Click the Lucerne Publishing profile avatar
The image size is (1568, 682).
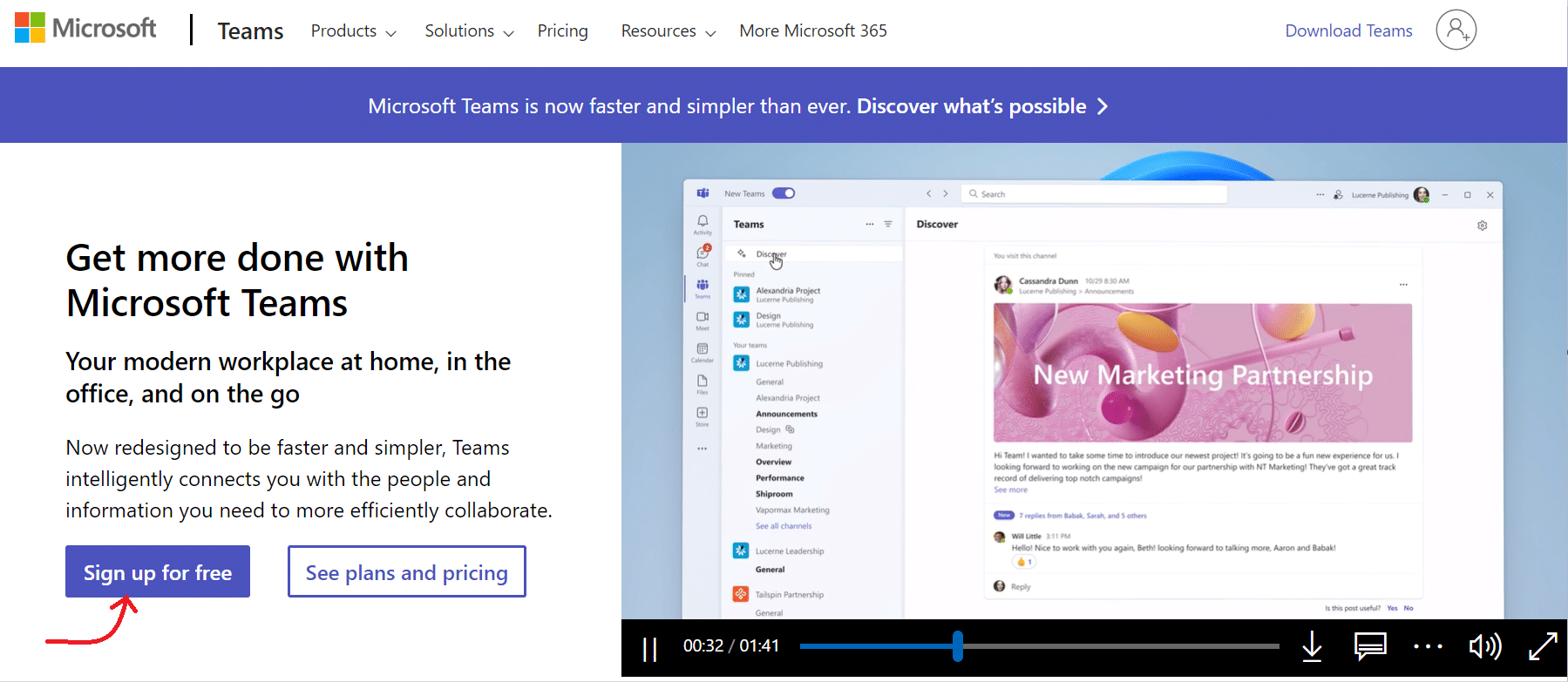pyautogui.click(x=1422, y=194)
